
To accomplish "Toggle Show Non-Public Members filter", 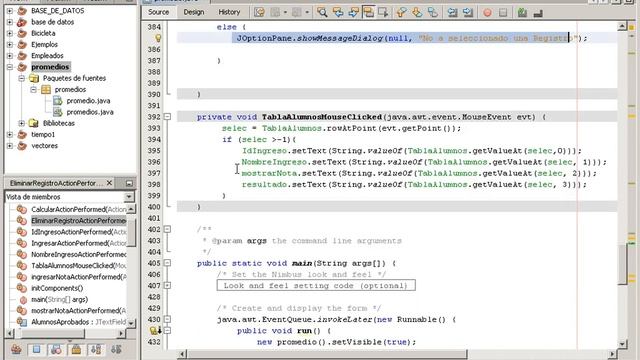I will click(x=76, y=349).
